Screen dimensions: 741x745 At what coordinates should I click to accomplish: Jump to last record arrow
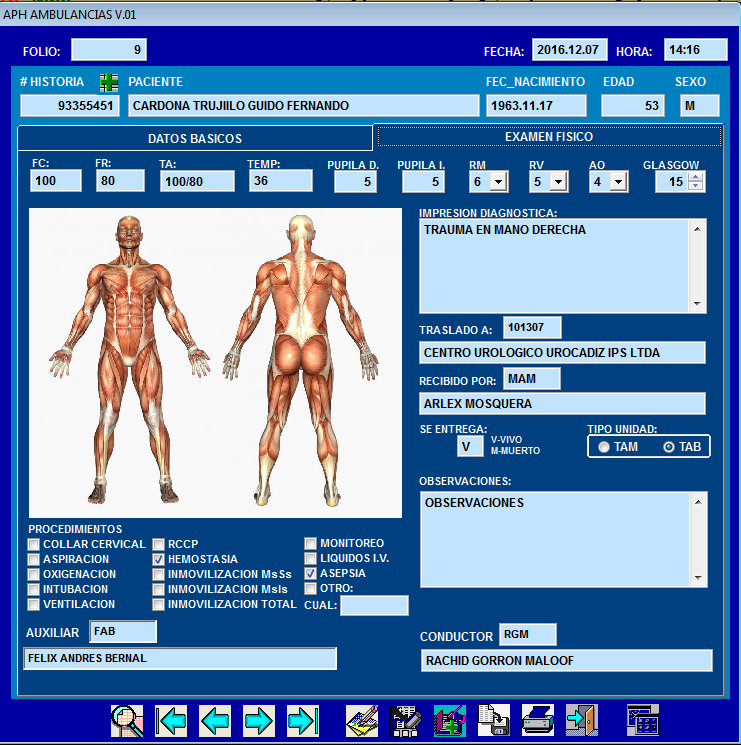coord(303,721)
